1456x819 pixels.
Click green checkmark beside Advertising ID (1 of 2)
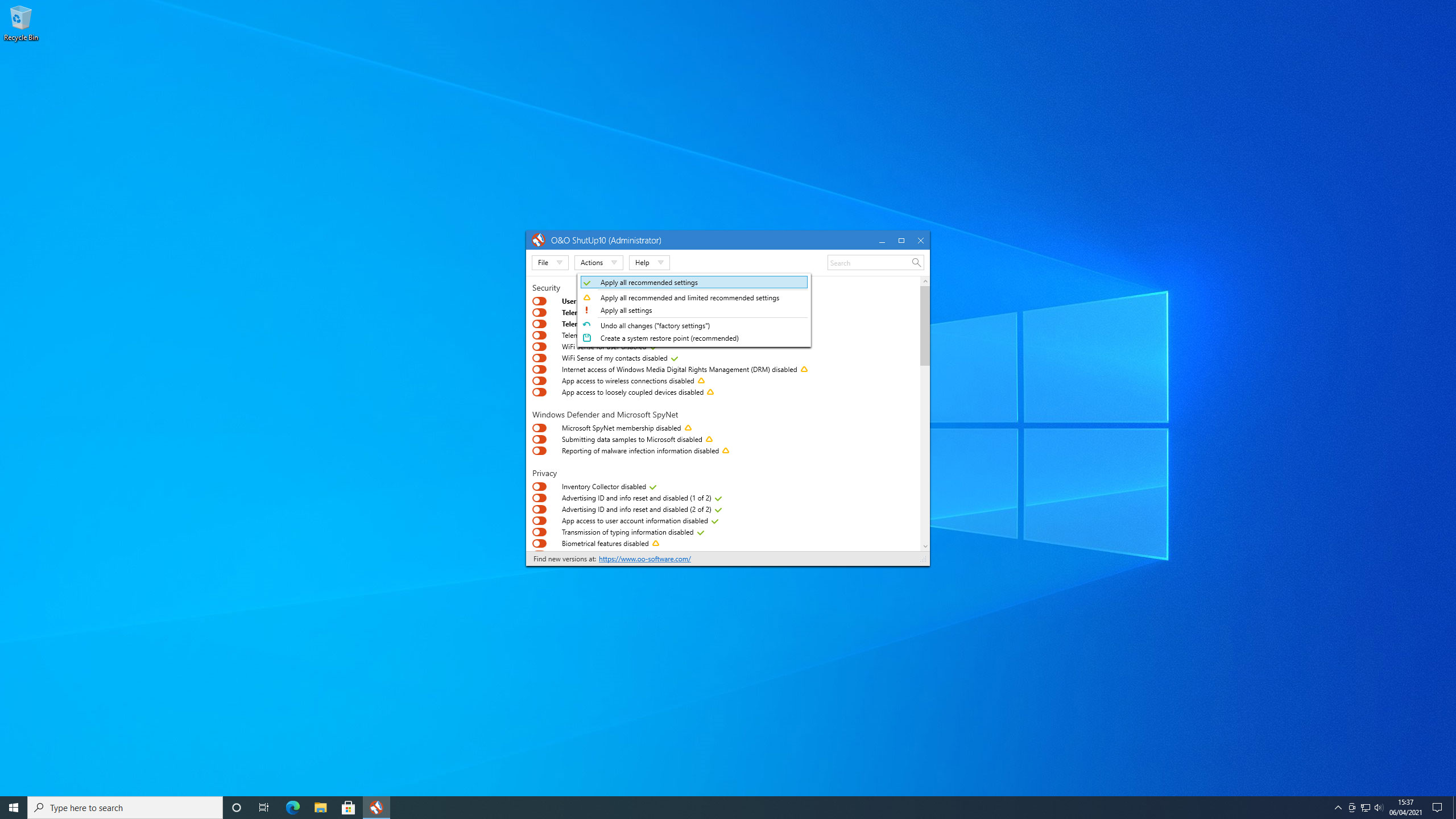point(718,498)
